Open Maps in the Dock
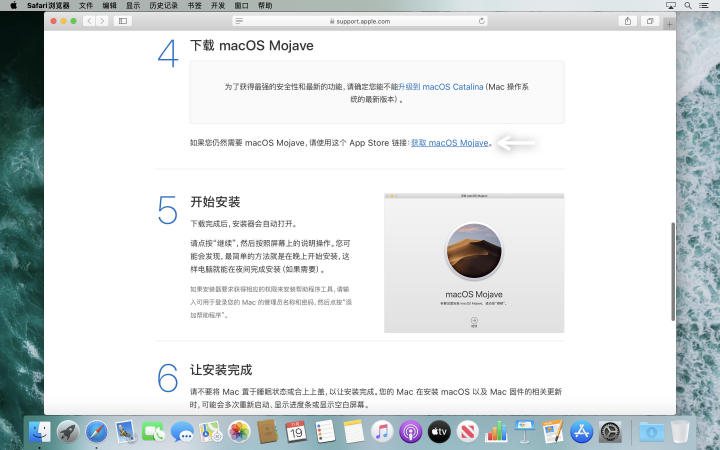 210,432
